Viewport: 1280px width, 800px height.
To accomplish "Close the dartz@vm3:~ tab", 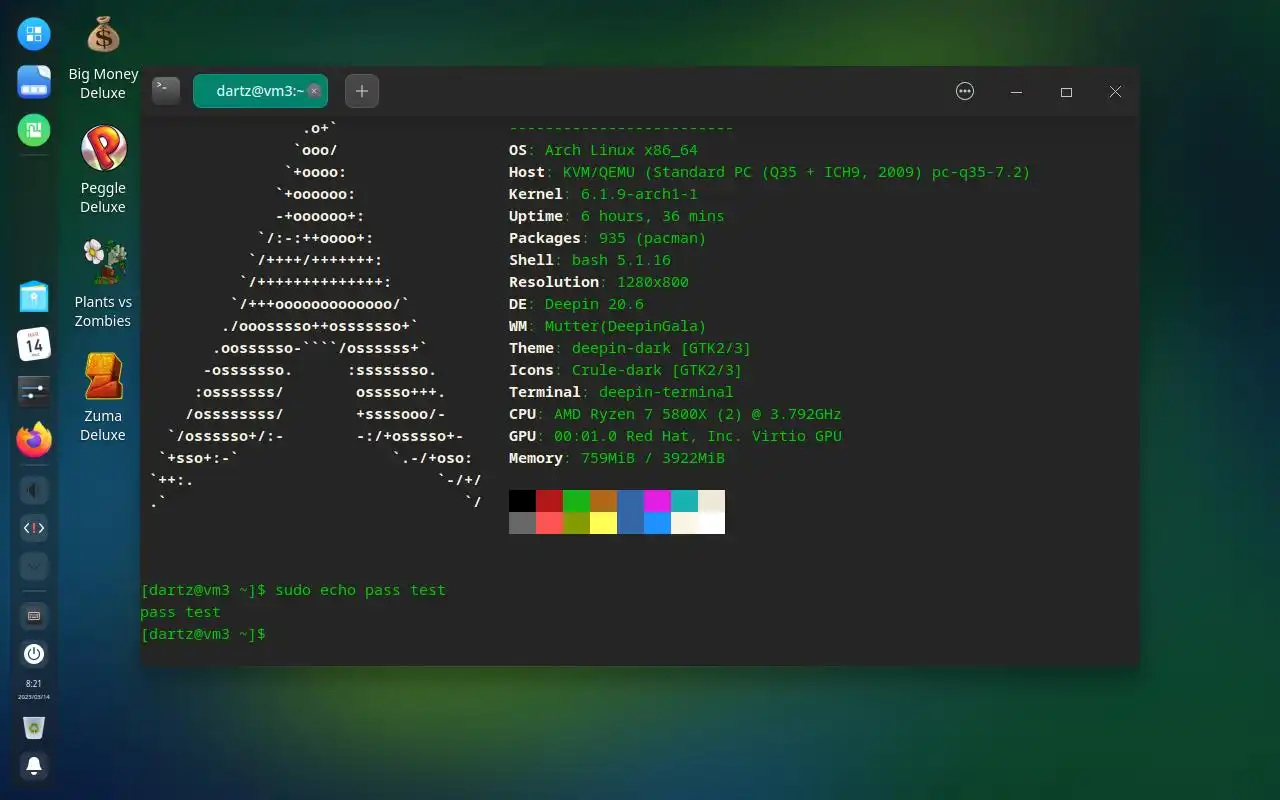I will (314, 91).
